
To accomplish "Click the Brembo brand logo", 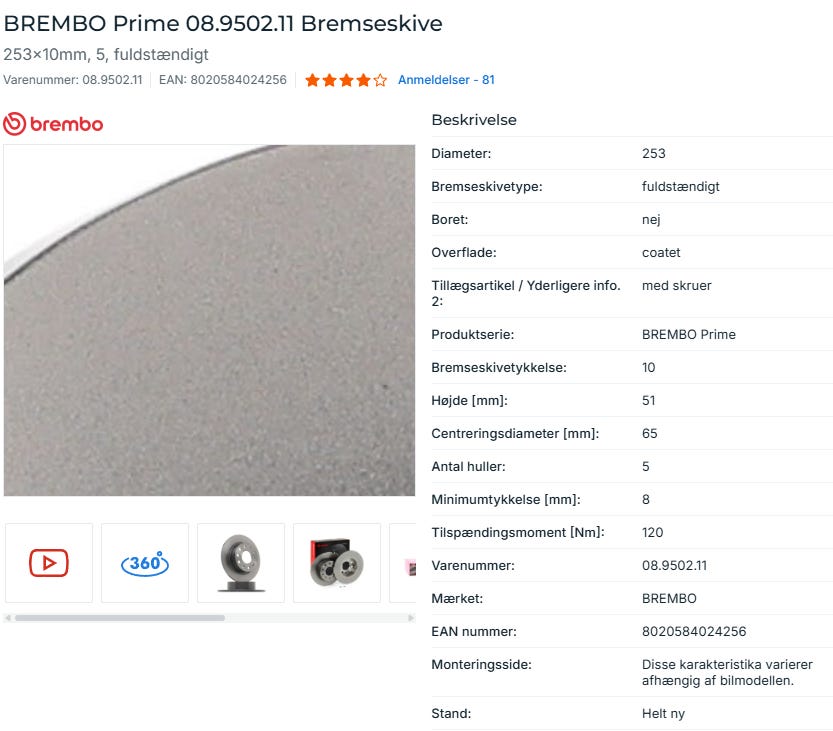I will (53, 124).
